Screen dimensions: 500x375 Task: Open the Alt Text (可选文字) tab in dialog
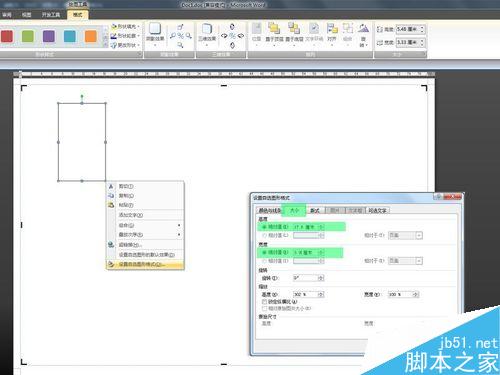click(378, 210)
